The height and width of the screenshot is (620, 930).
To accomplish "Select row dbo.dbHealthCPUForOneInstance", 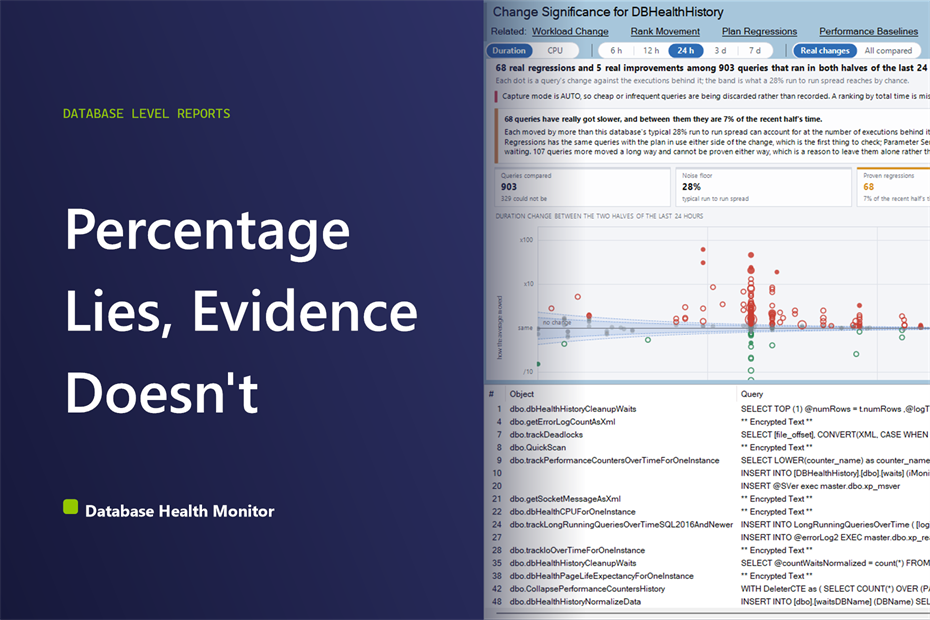I will (x=708, y=512).
